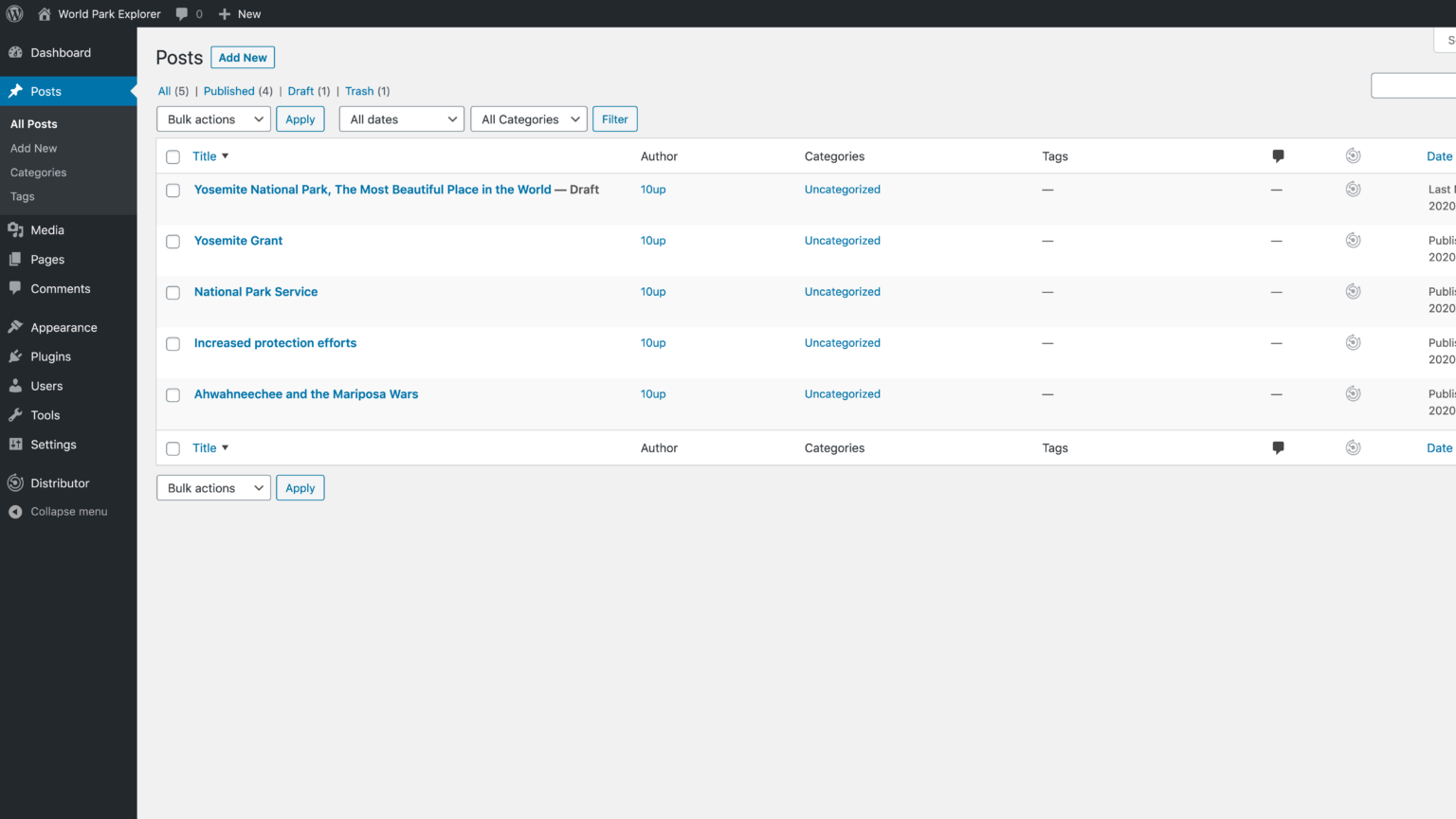
Task: Check the box next to National Park Service
Action: [173, 293]
